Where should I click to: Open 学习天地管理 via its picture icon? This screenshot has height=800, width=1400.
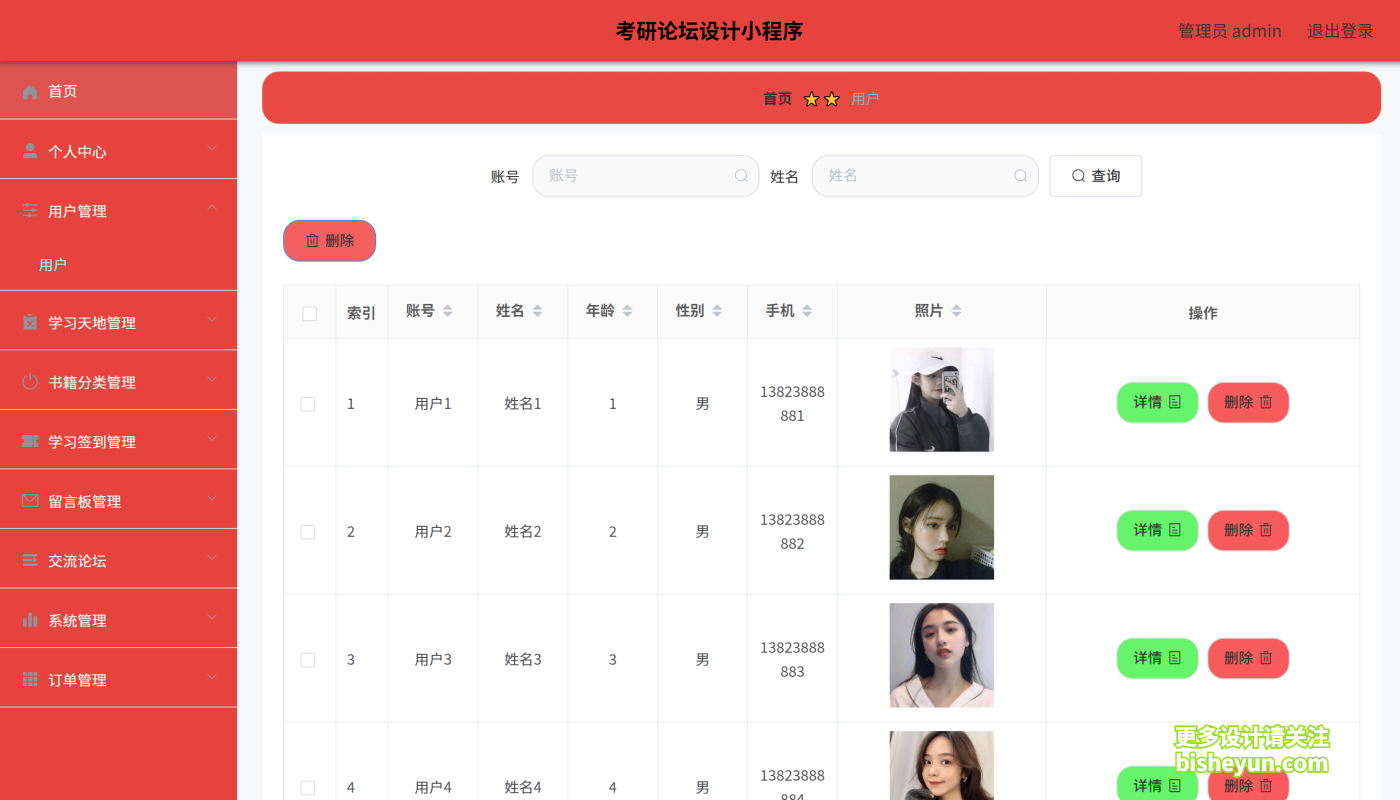point(29,321)
